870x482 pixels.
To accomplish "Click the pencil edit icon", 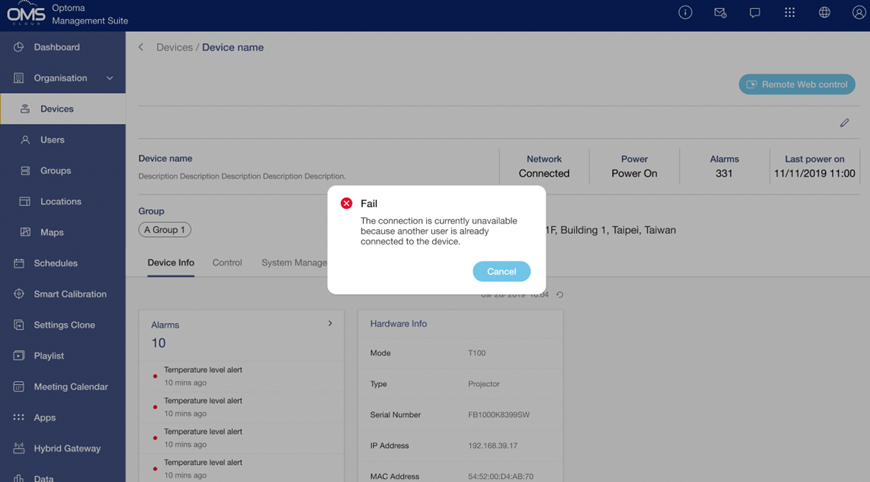I will pos(844,123).
